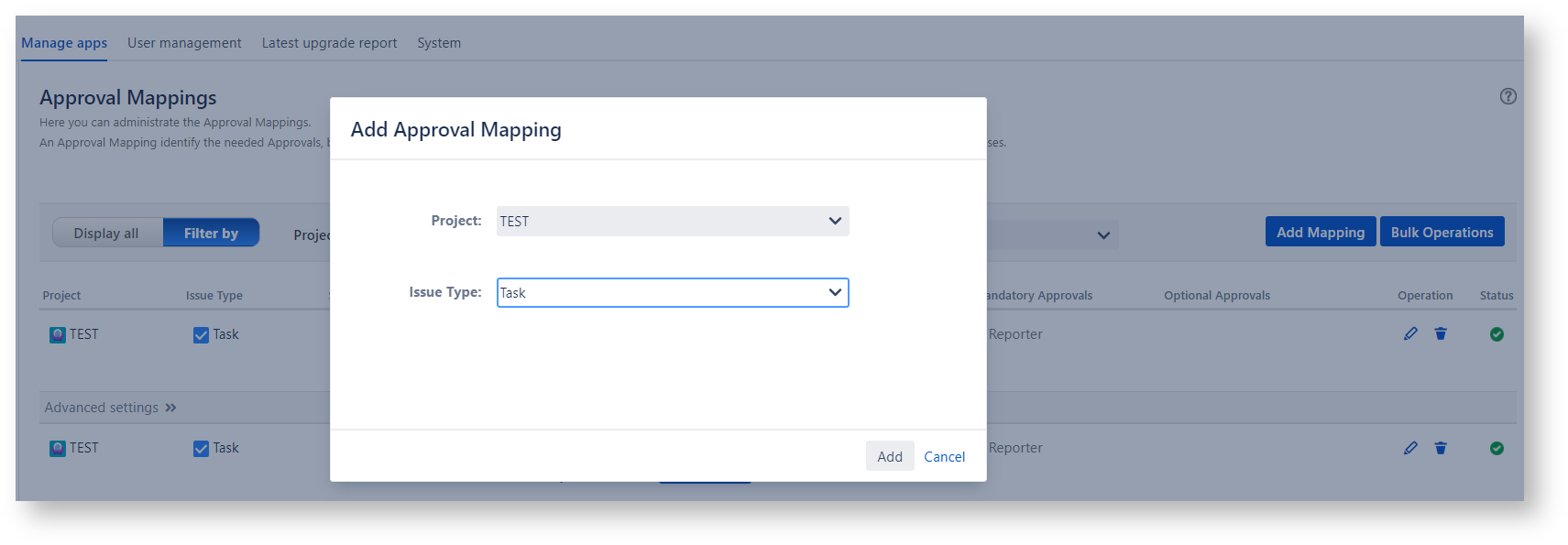Click the second row's delete trash icon
The image size is (1568, 545).
[x=1441, y=448]
